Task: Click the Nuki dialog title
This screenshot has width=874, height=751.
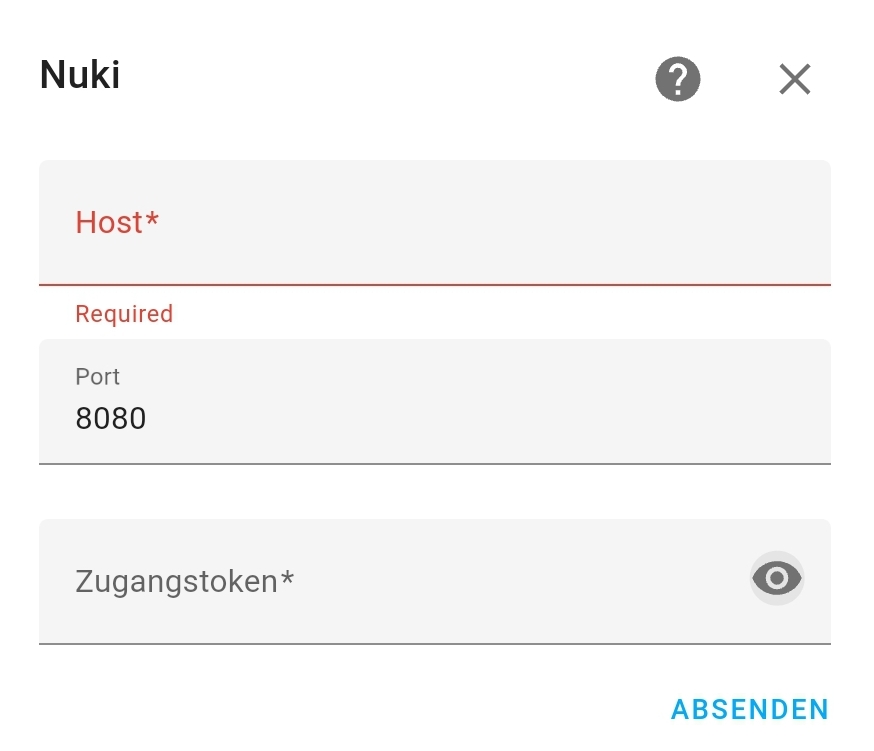Action: click(x=80, y=75)
